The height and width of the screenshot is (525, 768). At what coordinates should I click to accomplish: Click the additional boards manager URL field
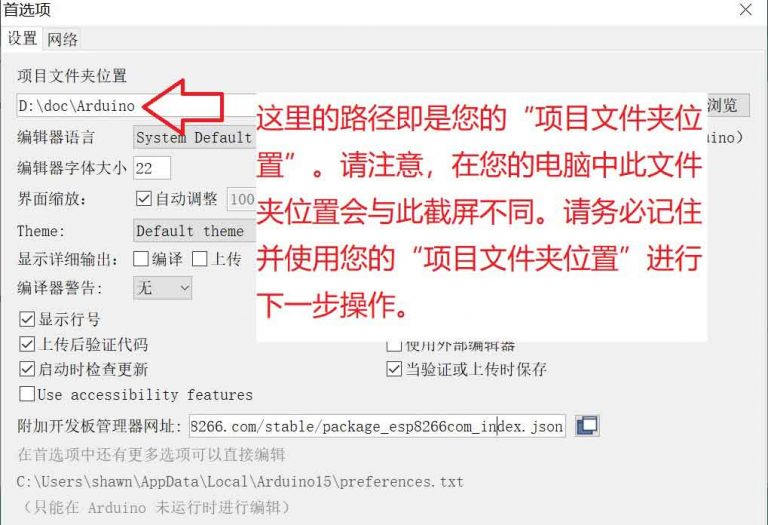[x=377, y=426]
